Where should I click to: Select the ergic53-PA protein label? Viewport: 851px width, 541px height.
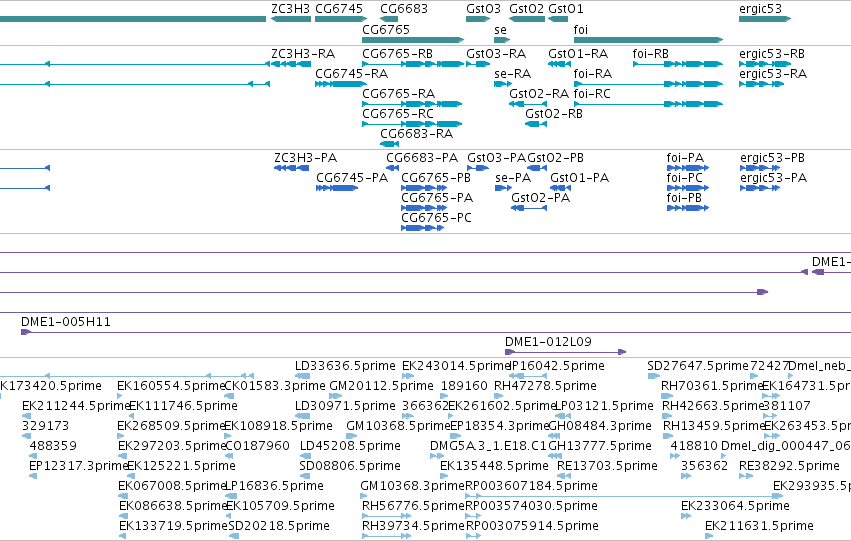pos(773,178)
